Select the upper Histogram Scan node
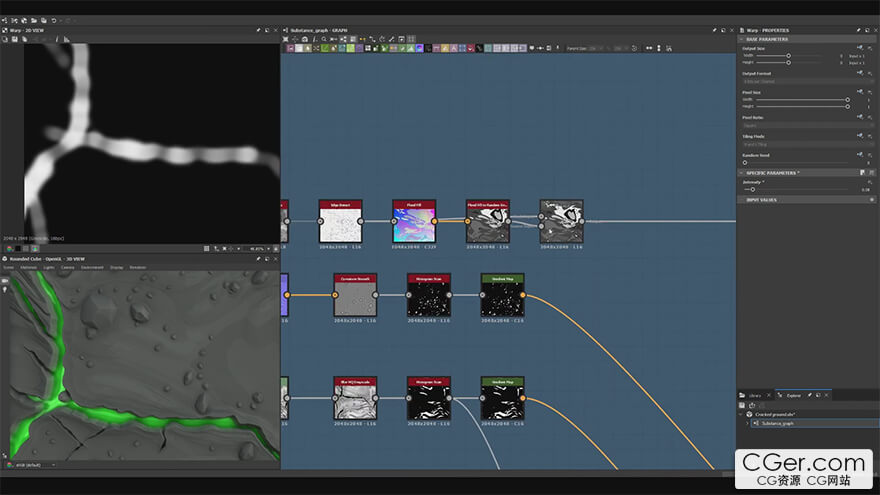880x495 pixels. pyautogui.click(x=428, y=297)
